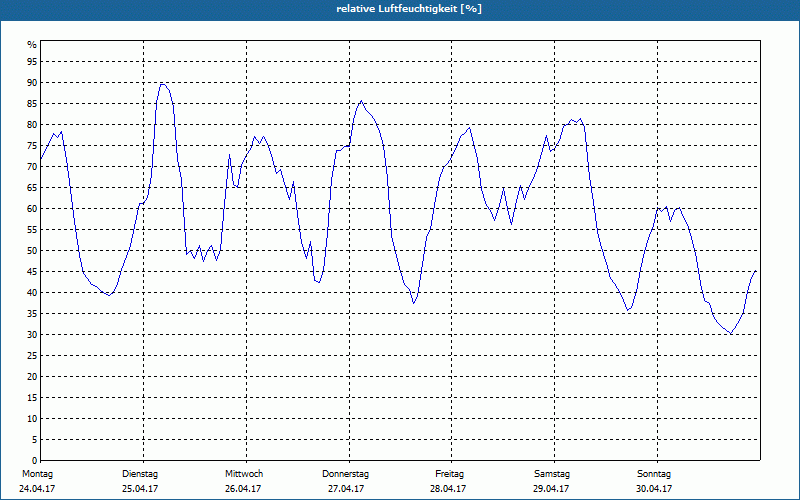Select the date label '27.04.17'

point(346,489)
